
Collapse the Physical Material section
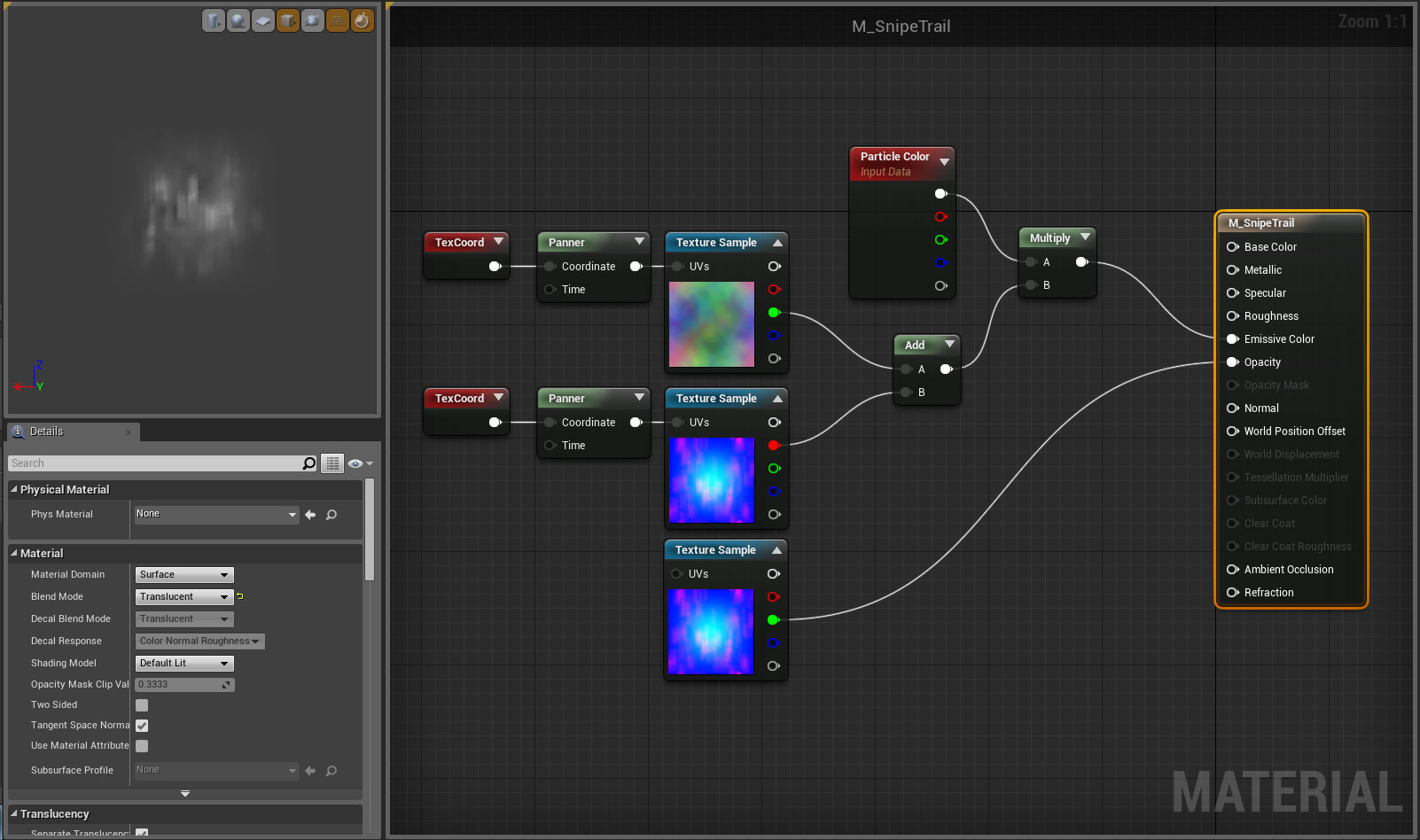click(14, 489)
